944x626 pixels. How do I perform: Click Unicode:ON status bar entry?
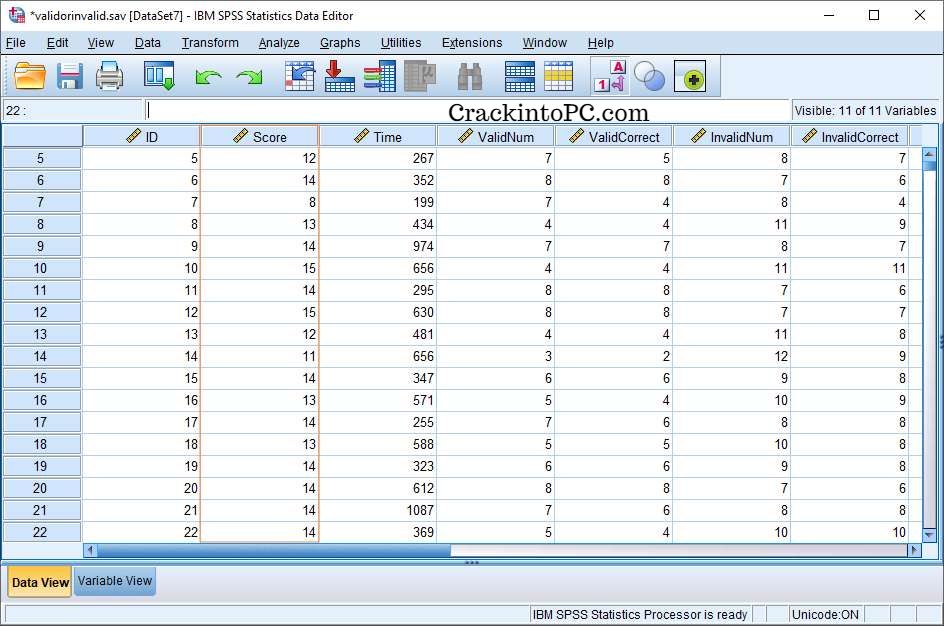[x=825, y=615]
